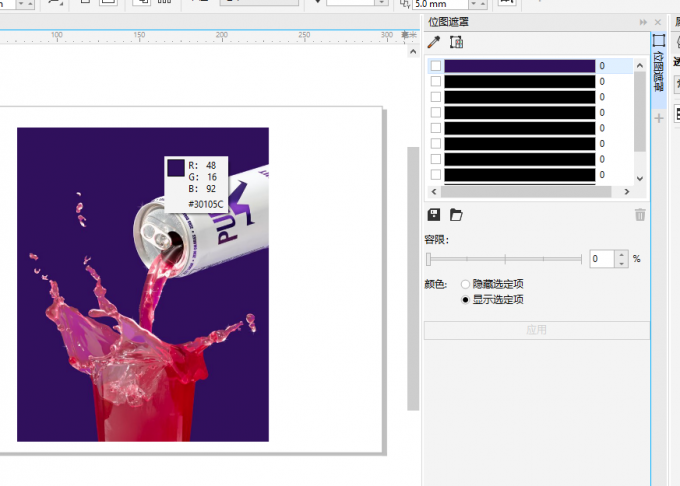Click the plus icon to add a docker
This screenshot has width=680, height=486.
(659, 118)
